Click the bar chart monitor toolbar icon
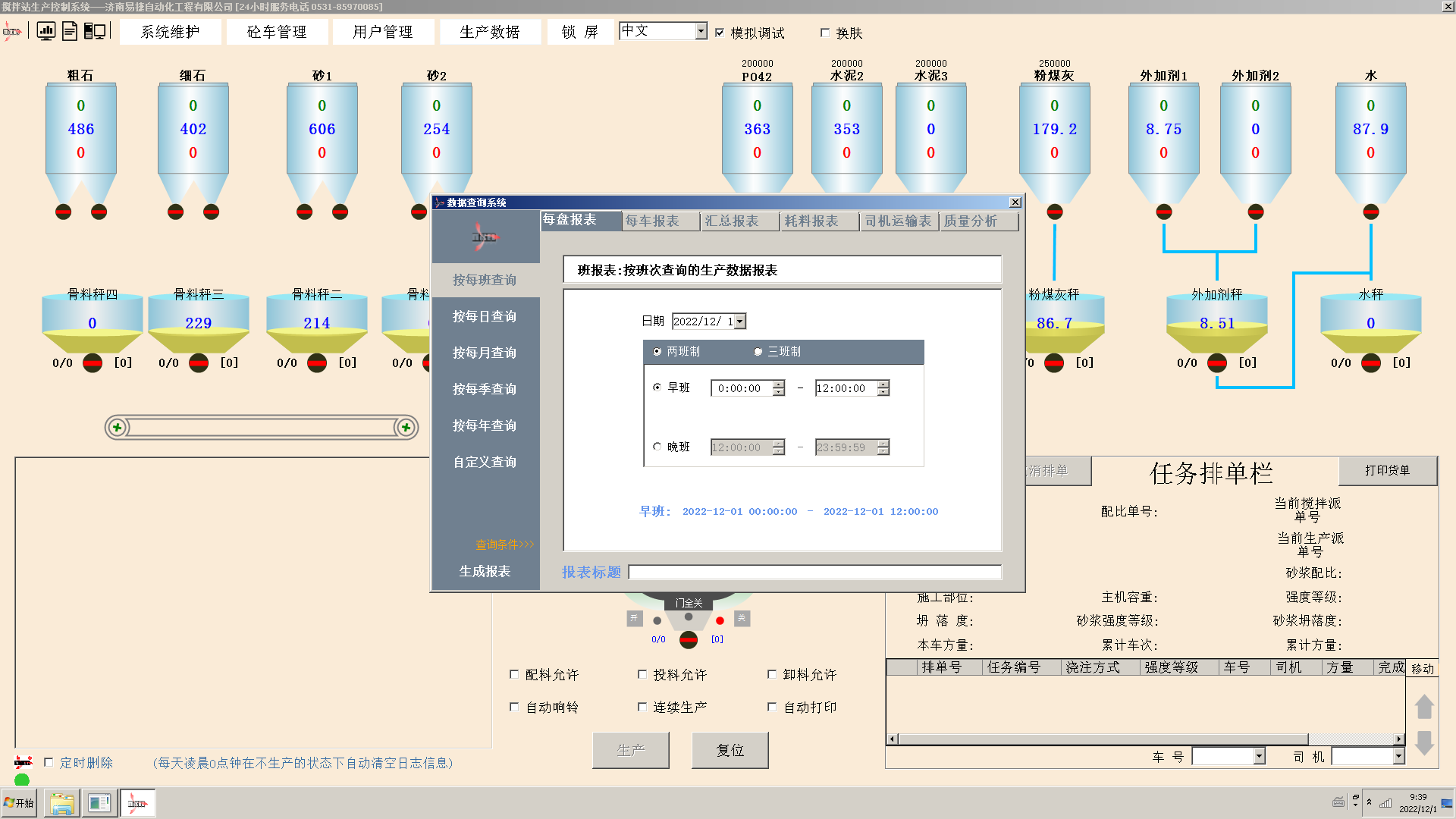 [46, 31]
